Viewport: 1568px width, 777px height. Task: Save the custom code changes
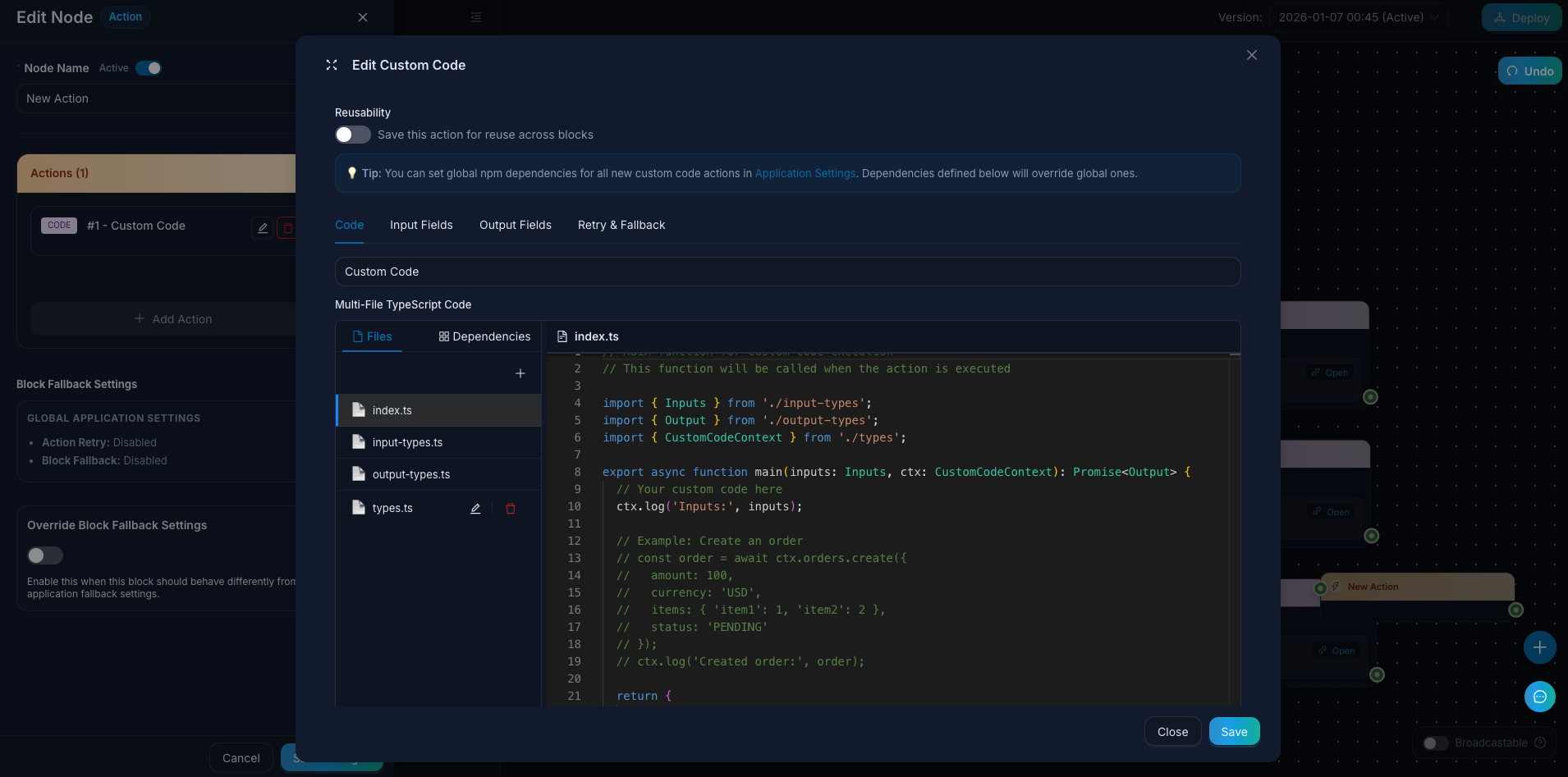1234,731
